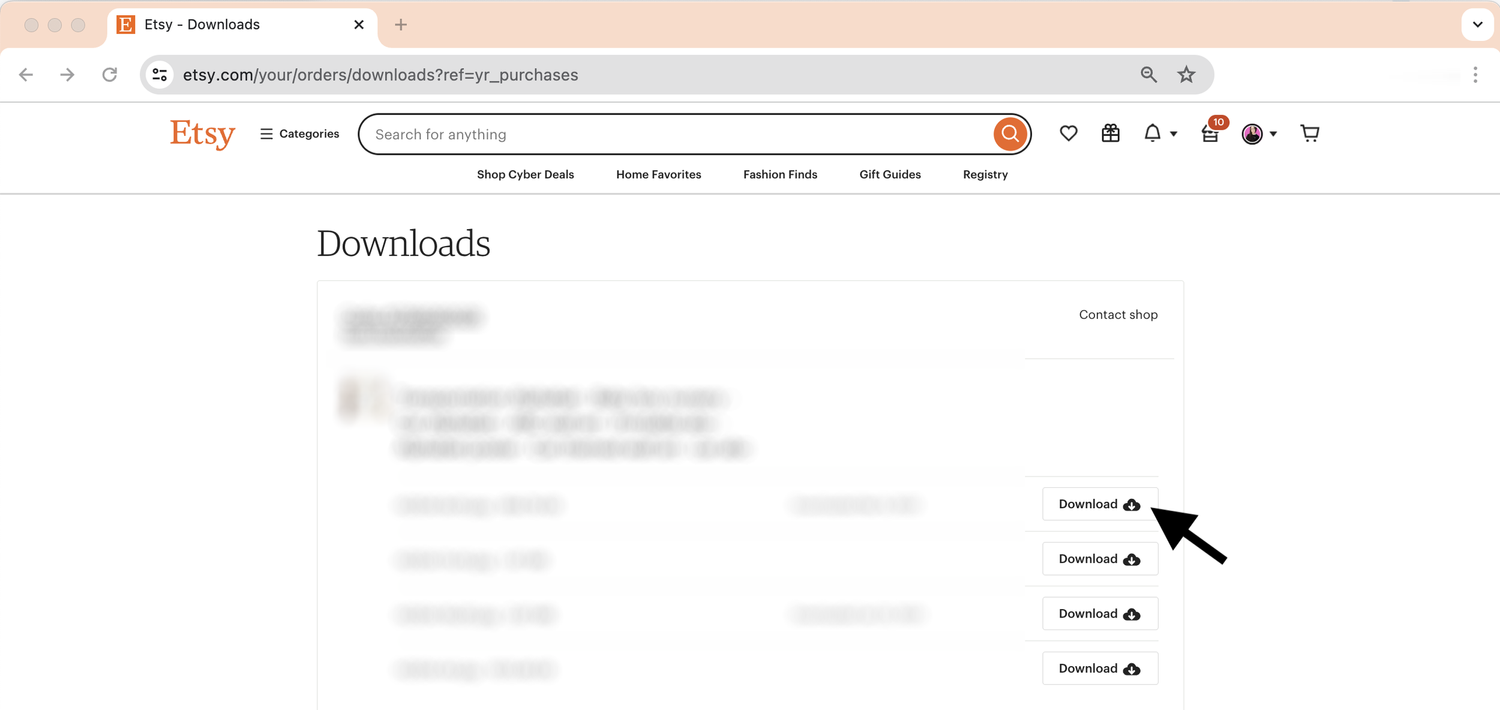Click the address bar URL
This screenshot has width=1500, height=710.
coord(380,75)
